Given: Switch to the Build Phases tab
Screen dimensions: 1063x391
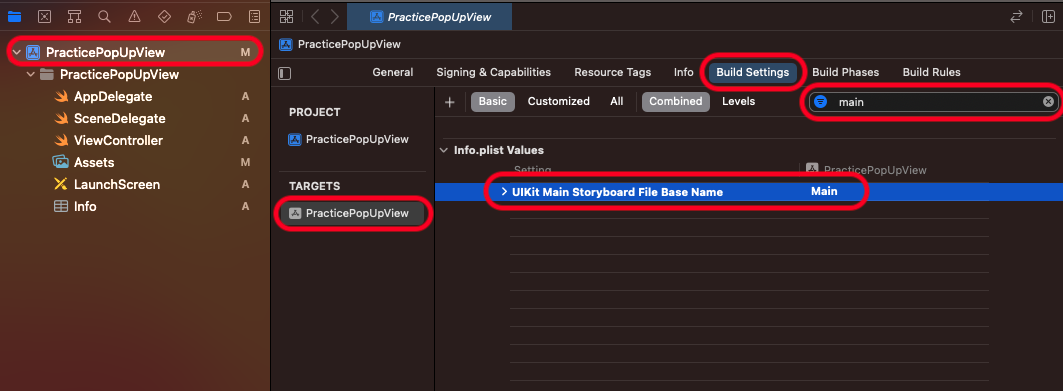Looking at the screenshot, I should [x=845, y=72].
